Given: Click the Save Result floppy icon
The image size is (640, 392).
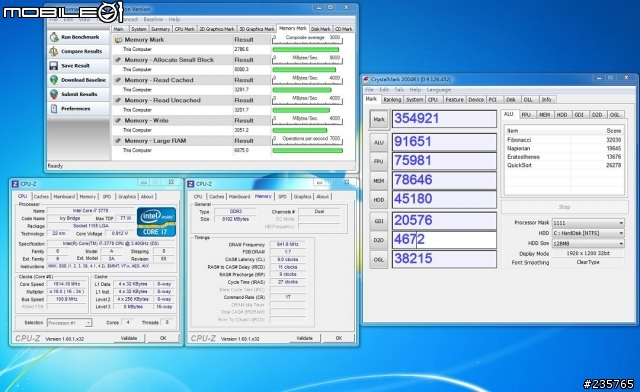Looking at the screenshot, I should [x=54, y=66].
